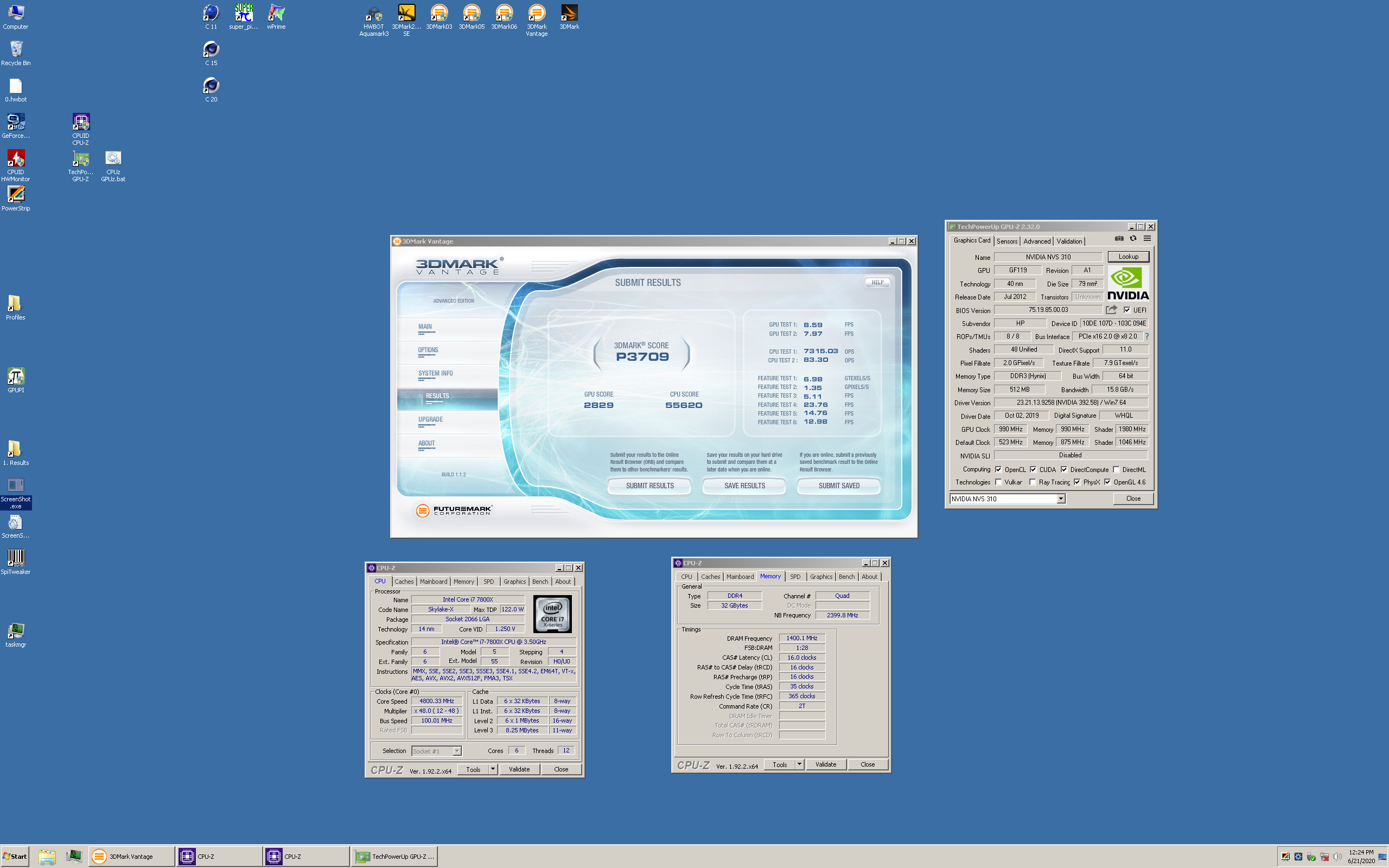Select TechPowerUp GPU-Z taskbar button
The height and width of the screenshot is (868, 1389).
tap(394, 857)
